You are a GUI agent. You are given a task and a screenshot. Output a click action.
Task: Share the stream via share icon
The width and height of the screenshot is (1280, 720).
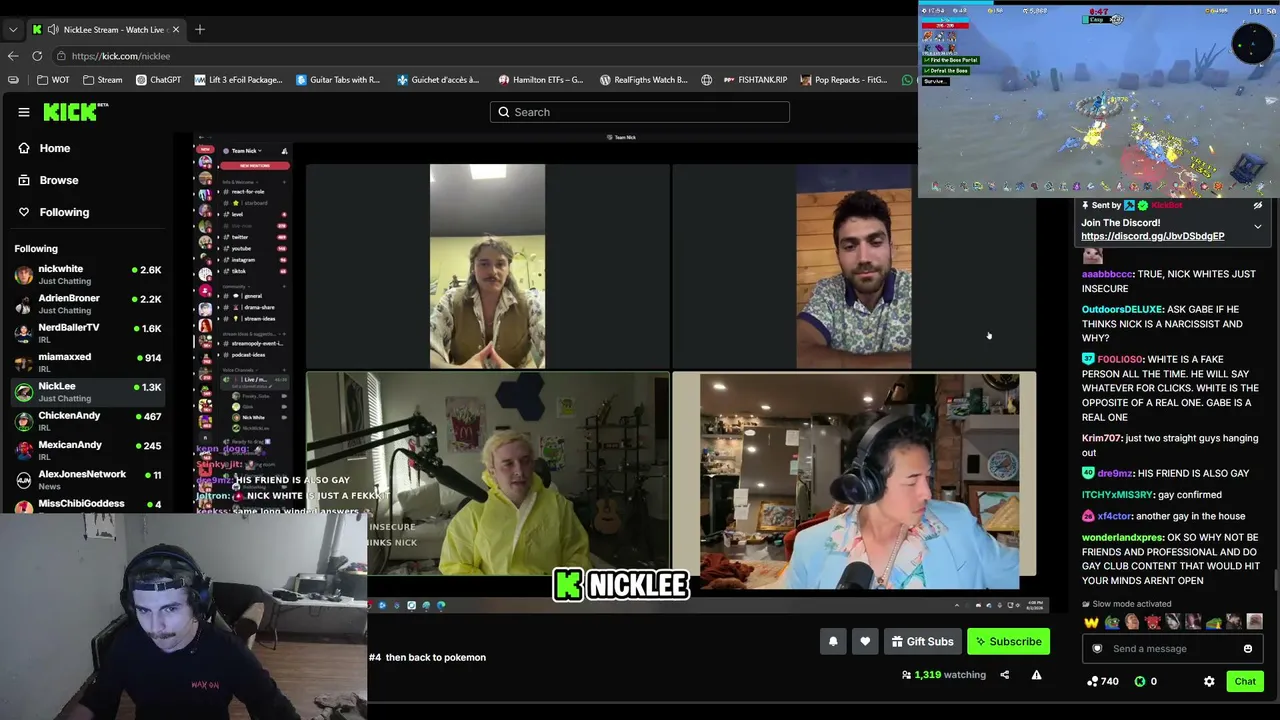tap(1004, 675)
